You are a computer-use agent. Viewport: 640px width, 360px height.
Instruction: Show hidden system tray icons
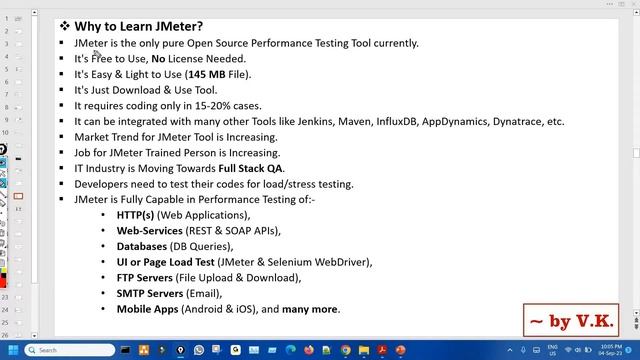pos(510,350)
